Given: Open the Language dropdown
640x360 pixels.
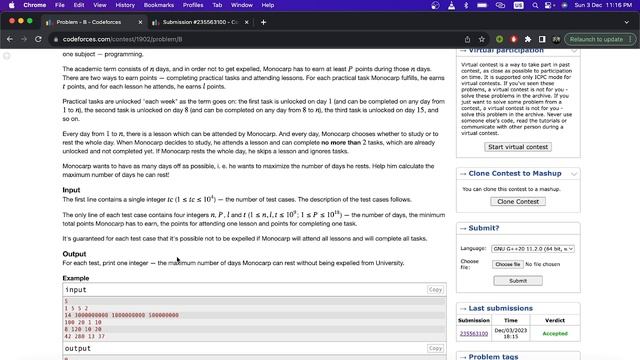Looking at the screenshot, I should tap(533, 249).
